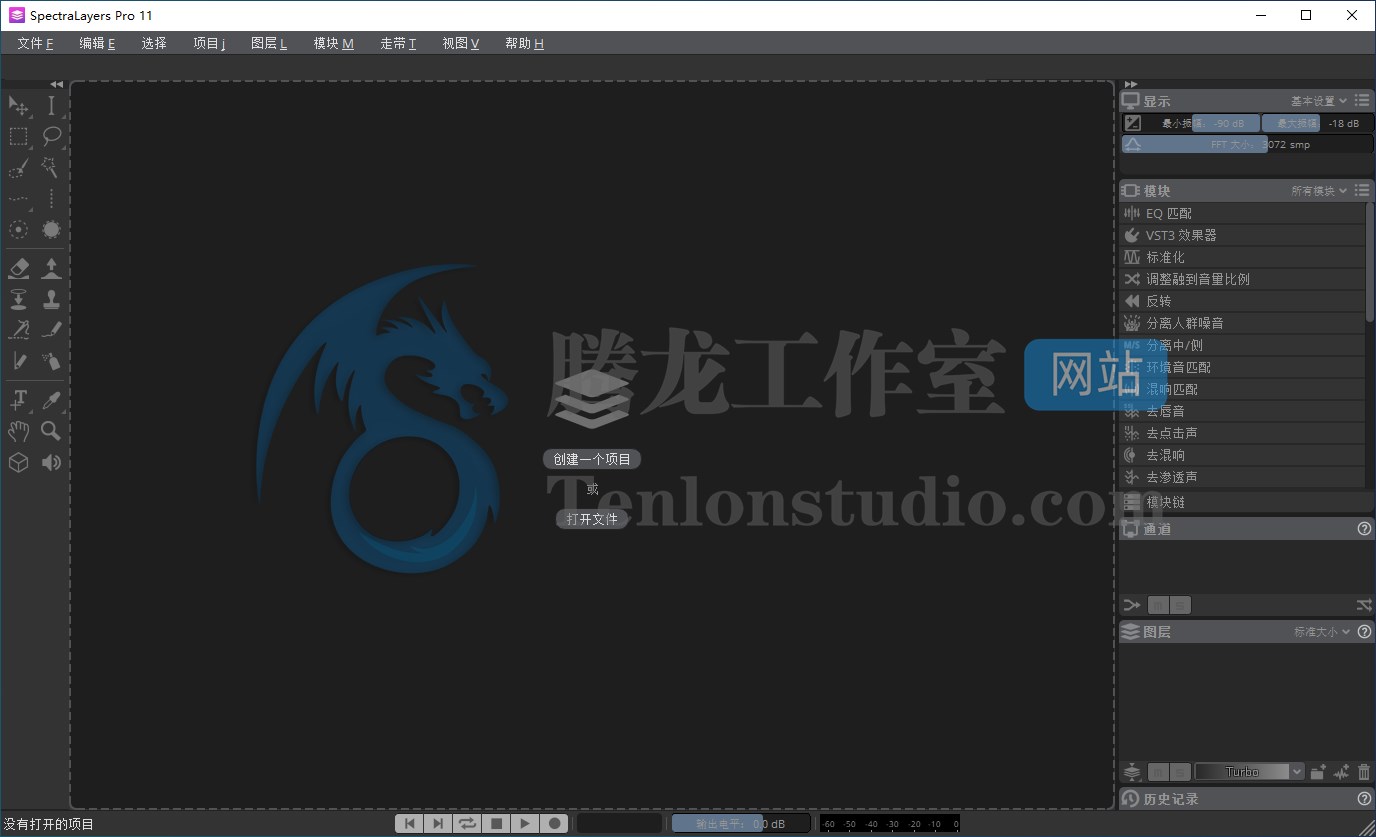Toggle the Channels panel solo S button
This screenshot has width=1376, height=837.
[x=1180, y=605]
